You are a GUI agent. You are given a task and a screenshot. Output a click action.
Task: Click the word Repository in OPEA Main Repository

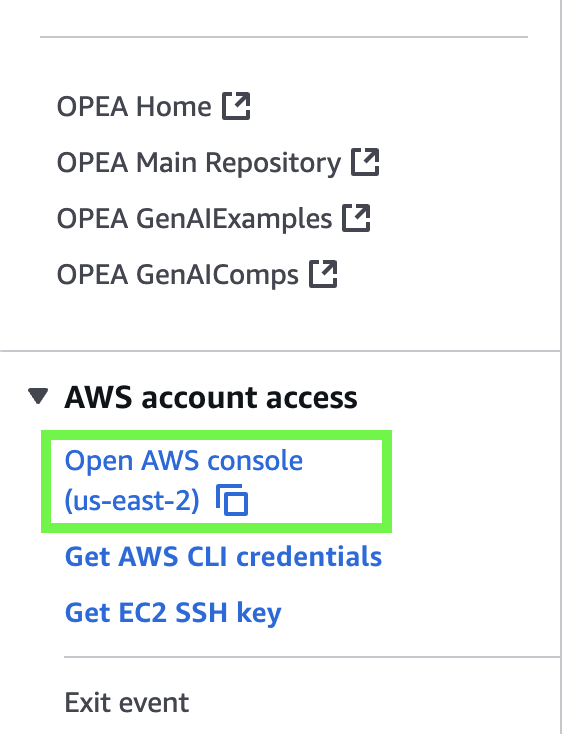tap(273, 163)
